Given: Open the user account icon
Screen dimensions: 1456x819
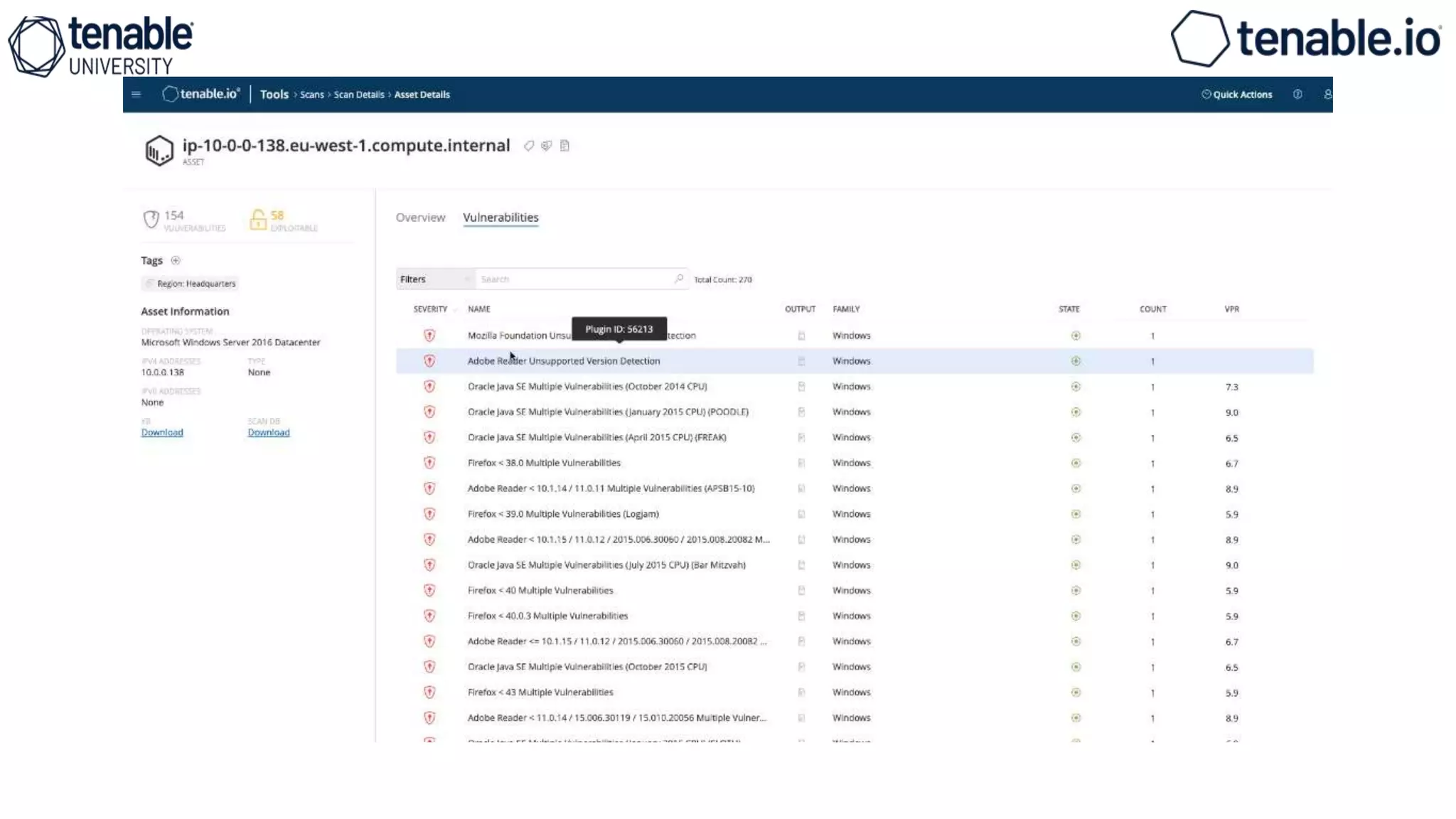Looking at the screenshot, I should tap(1327, 94).
